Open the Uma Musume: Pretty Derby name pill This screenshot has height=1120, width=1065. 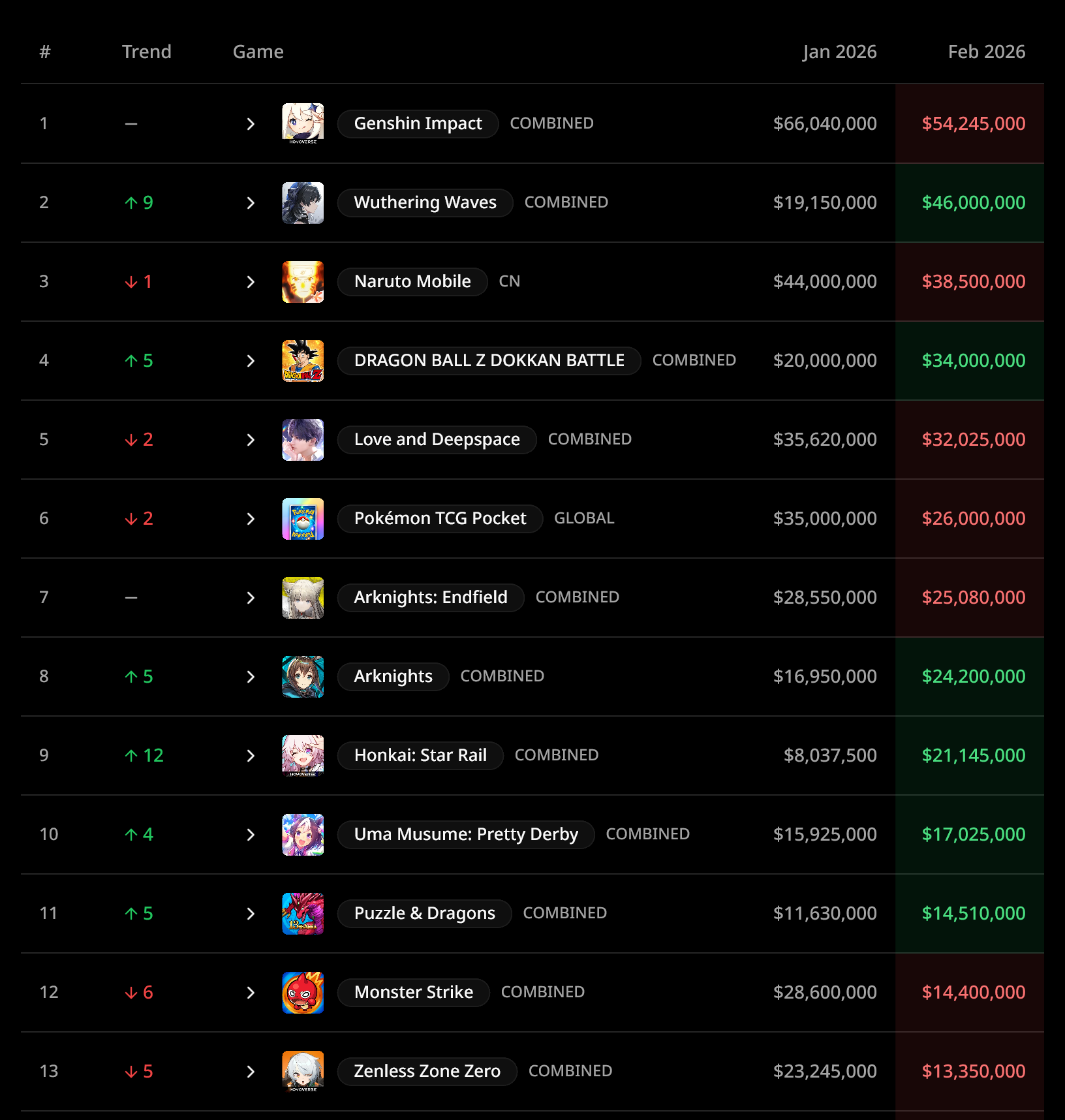click(466, 834)
